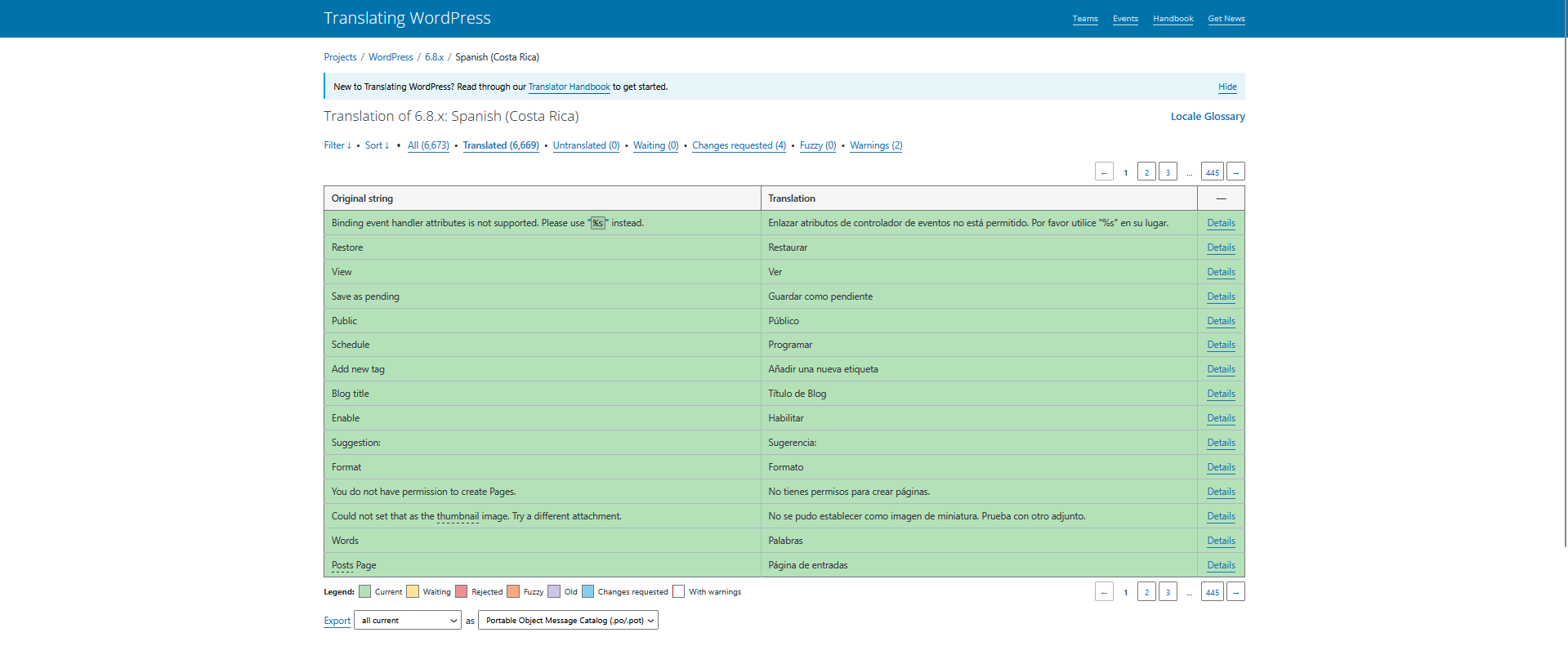Image resolution: width=1568 pixels, height=646 pixels.
Task: Click the translation 'Página de entradas'
Action: [x=807, y=565]
